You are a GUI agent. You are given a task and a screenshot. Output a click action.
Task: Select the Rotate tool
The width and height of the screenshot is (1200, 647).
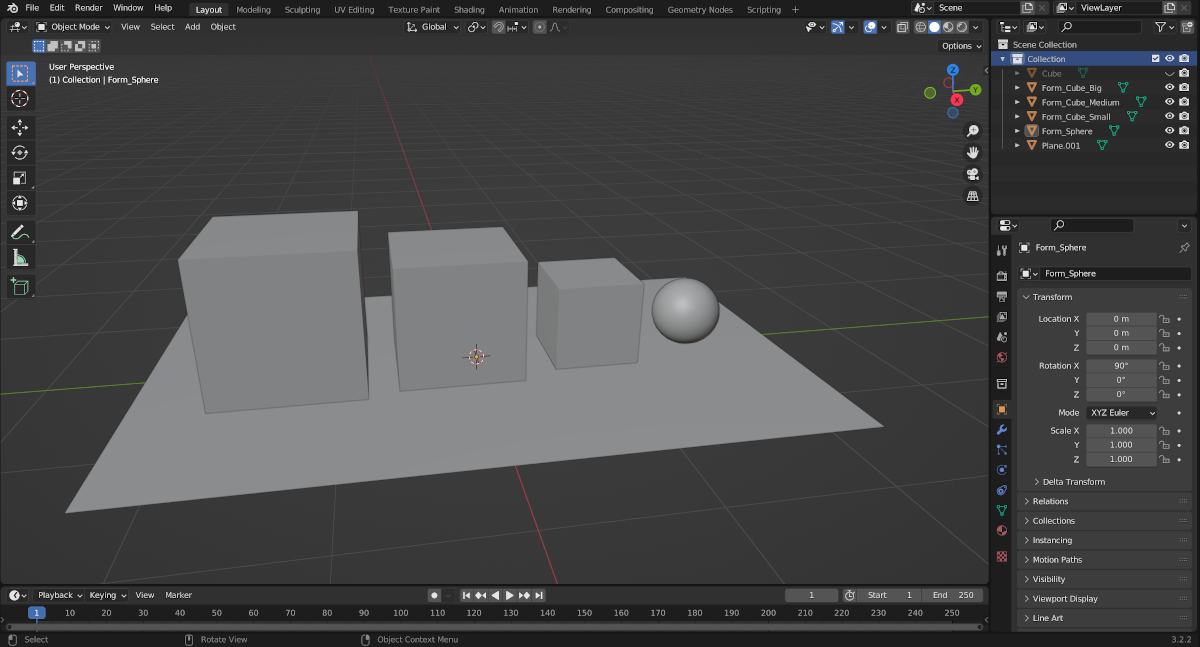20,152
